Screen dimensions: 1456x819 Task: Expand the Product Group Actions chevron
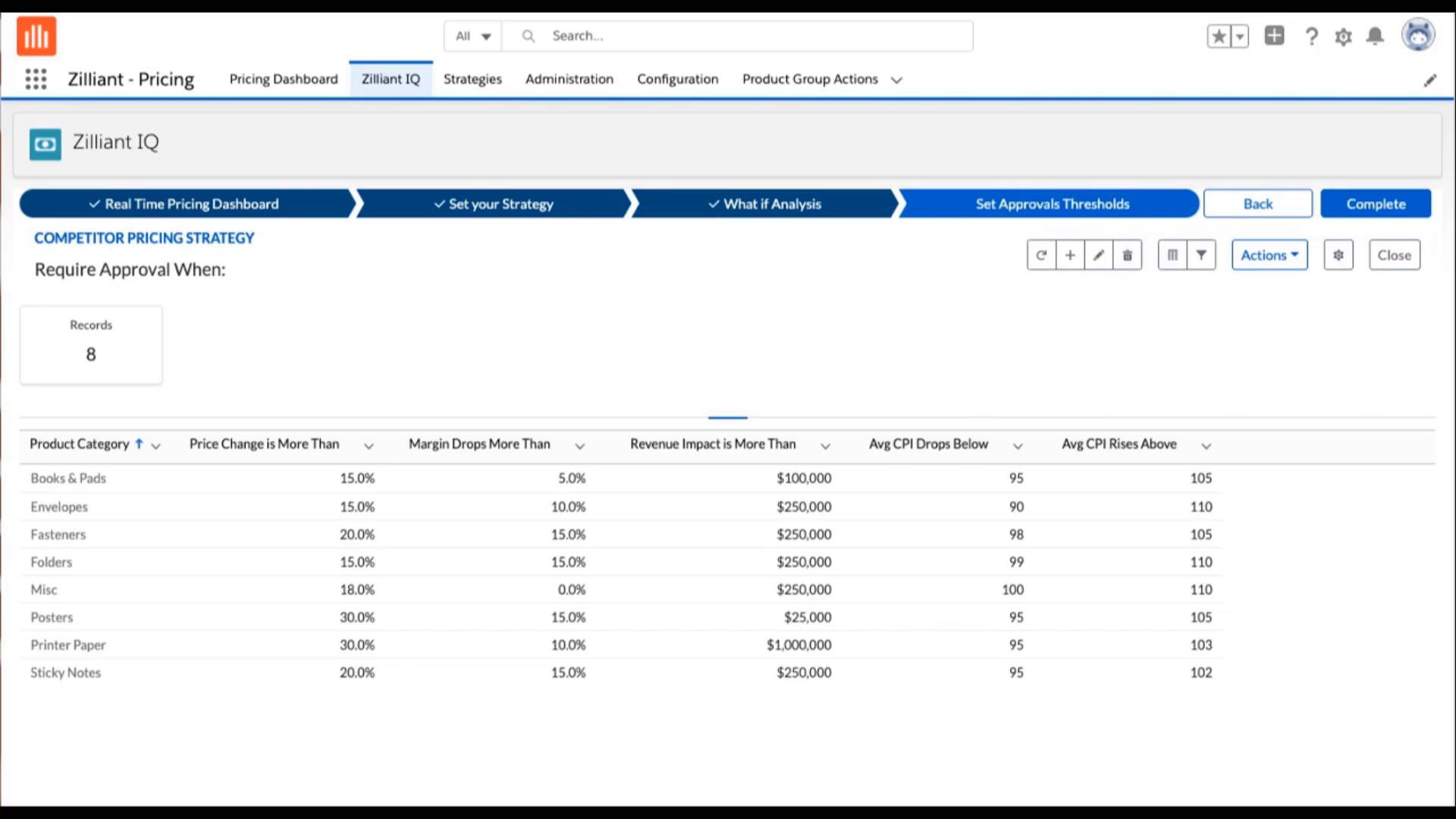[x=896, y=80]
